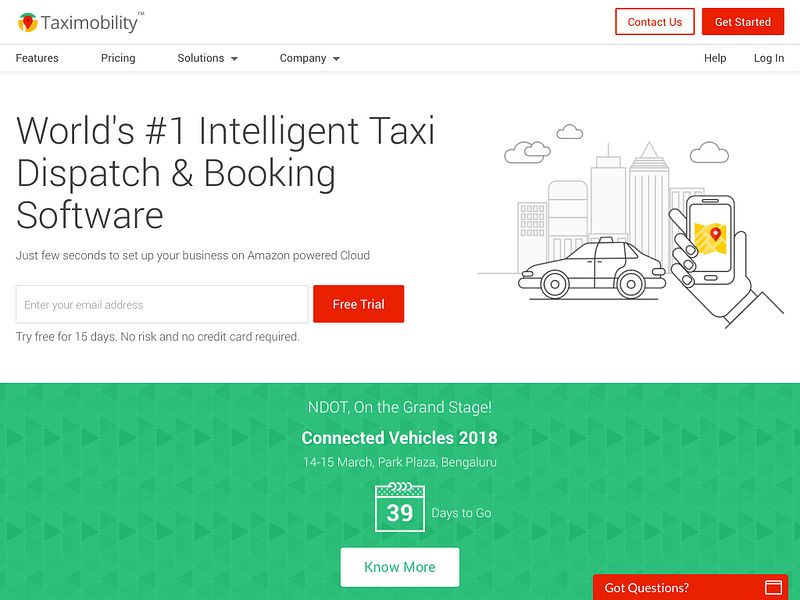The image size is (800, 600).
Task: Go to the Pricing page
Action: 118,58
